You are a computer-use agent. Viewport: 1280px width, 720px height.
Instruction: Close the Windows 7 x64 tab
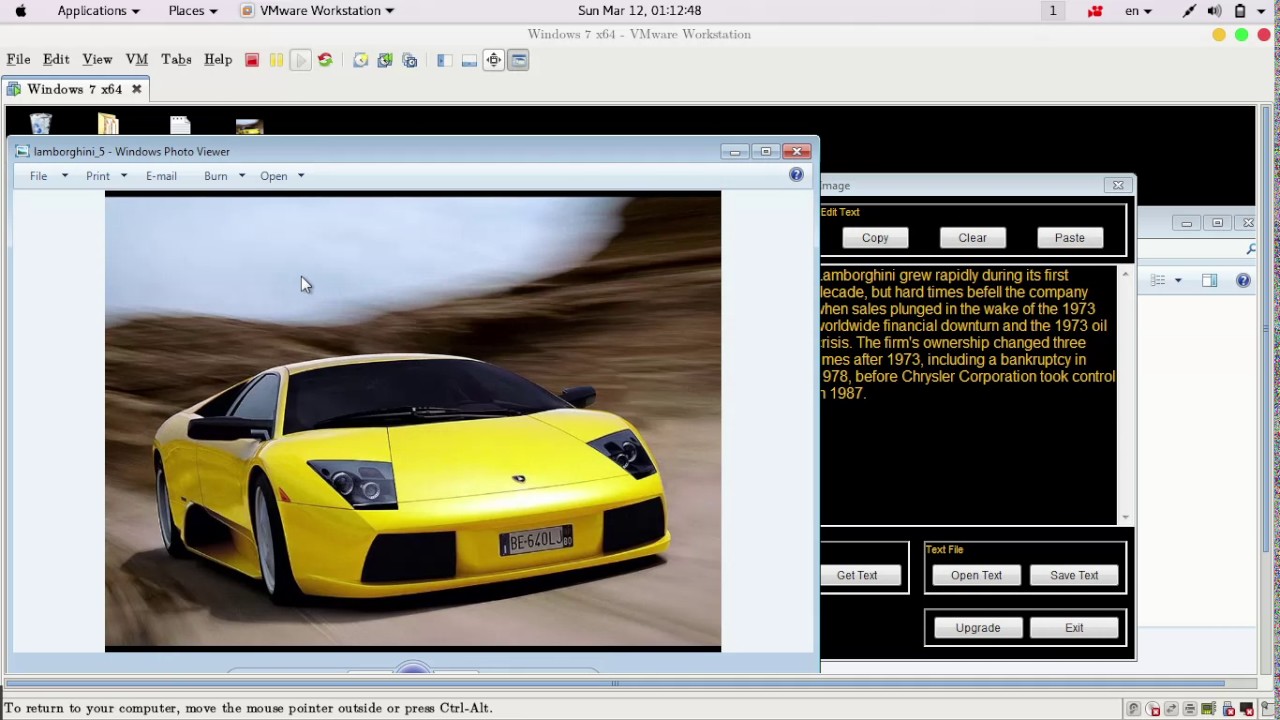coord(137,89)
